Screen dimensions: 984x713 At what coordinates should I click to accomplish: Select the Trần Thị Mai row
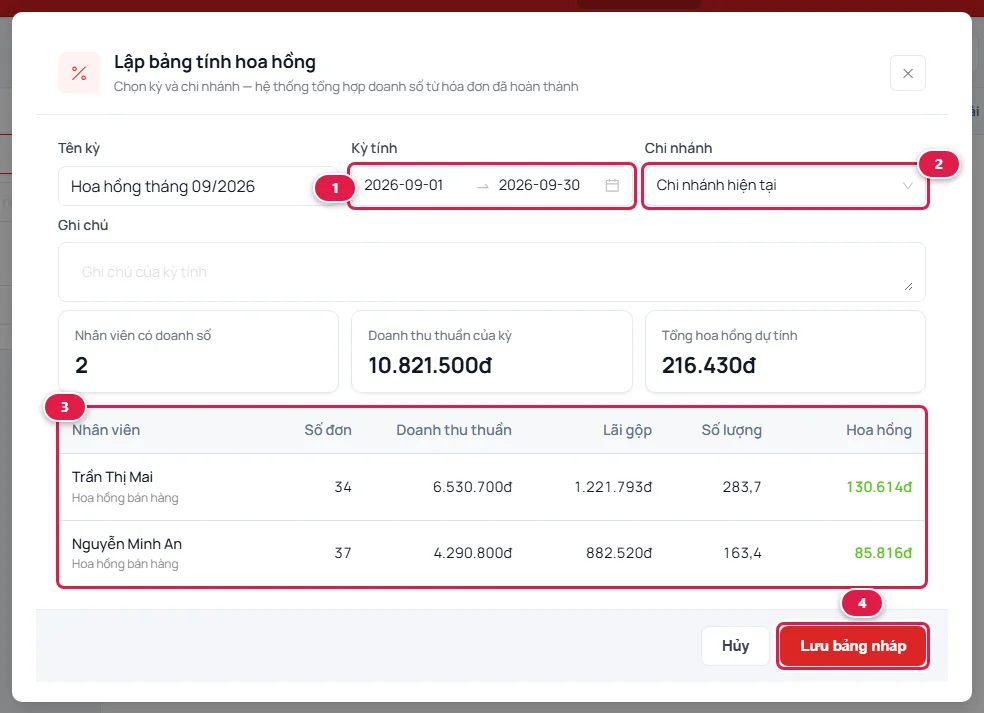pyautogui.click(x=492, y=487)
